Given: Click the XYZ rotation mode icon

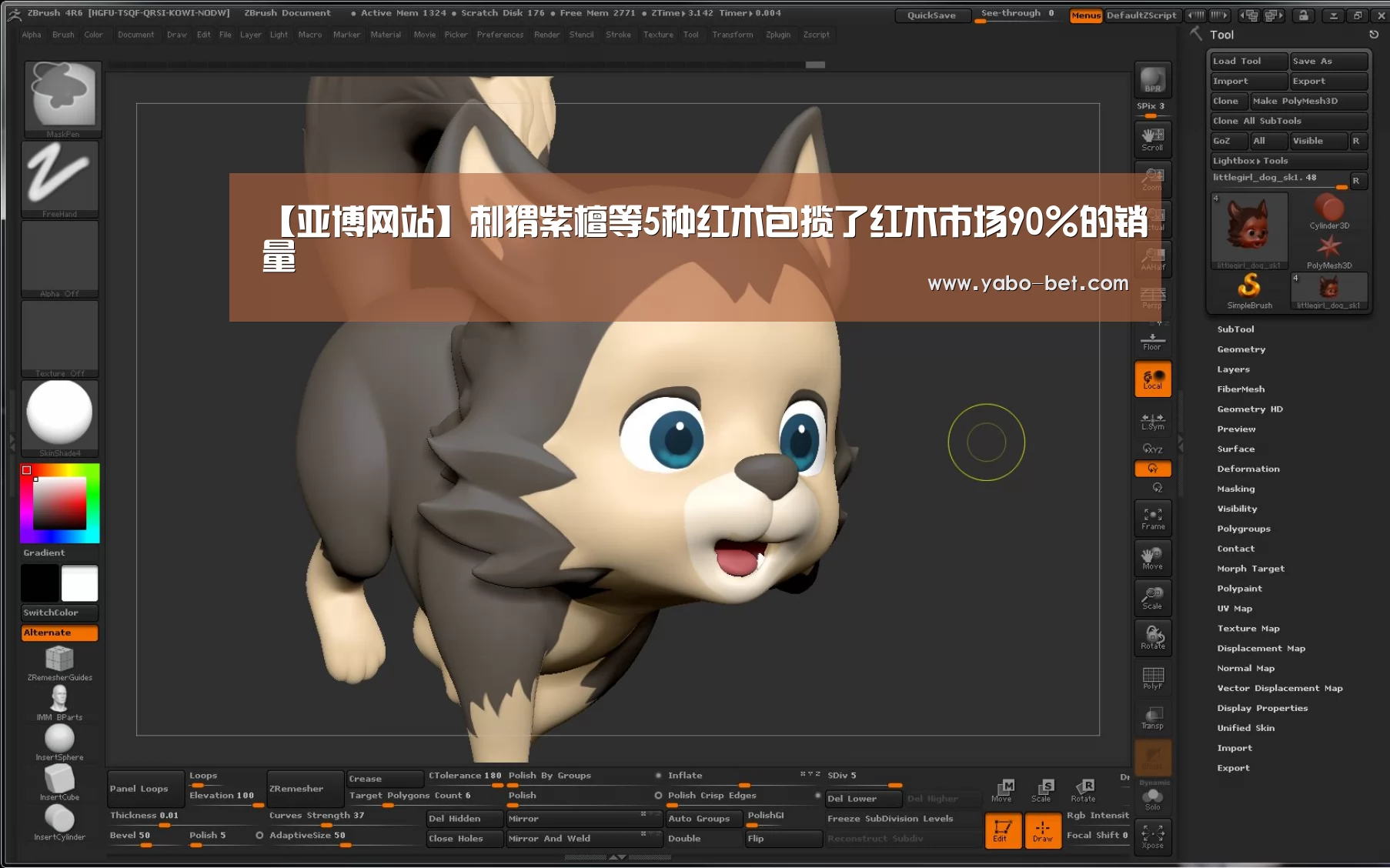Looking at the screenshot, I should [x=1152, y=449].
